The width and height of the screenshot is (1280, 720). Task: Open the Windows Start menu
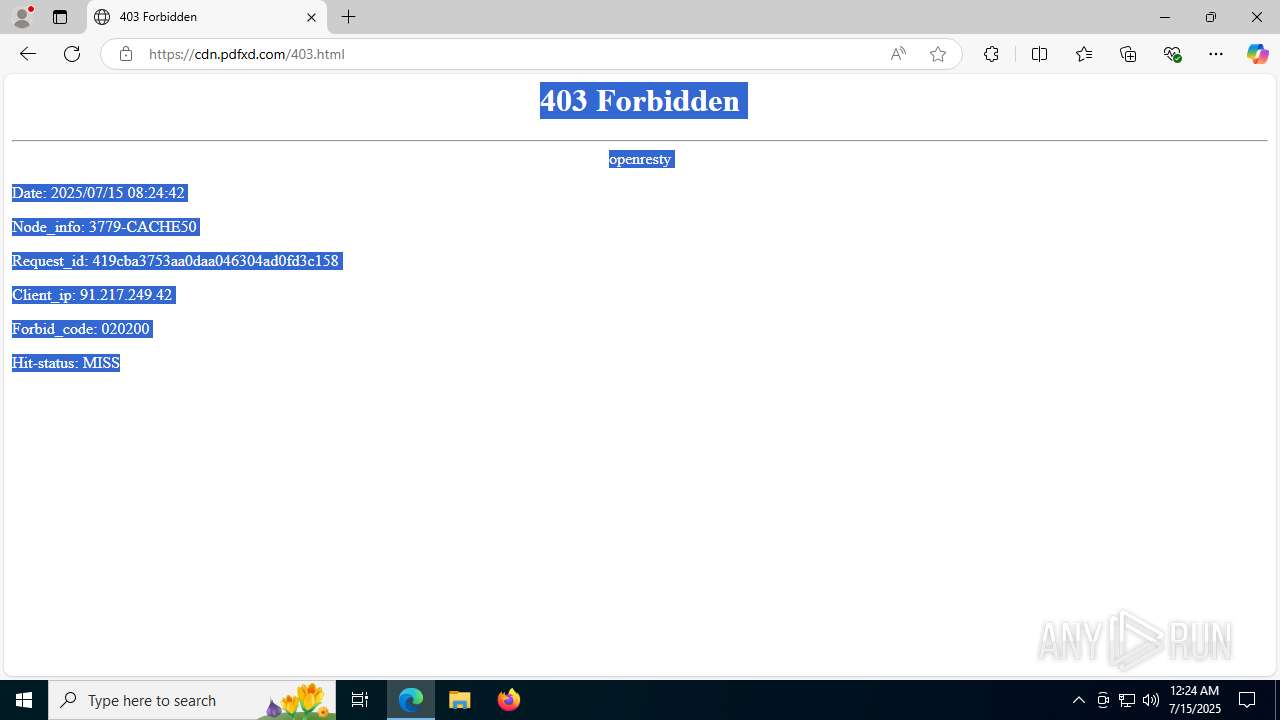(24, 700)
